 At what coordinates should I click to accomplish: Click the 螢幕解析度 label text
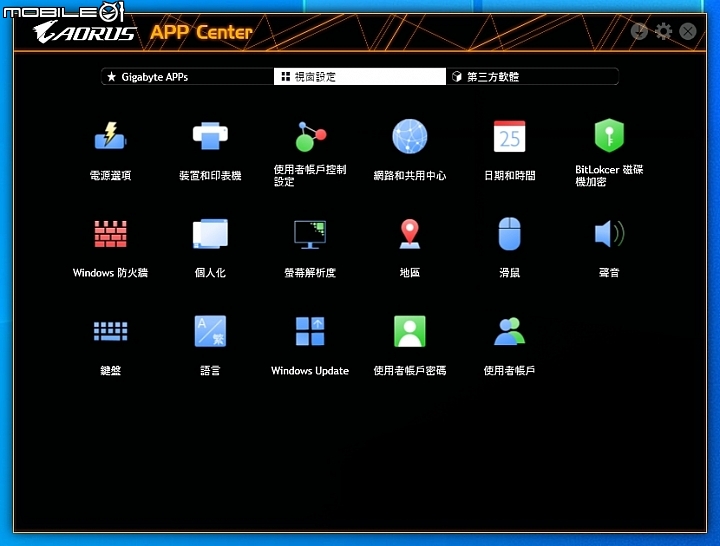pyautogui.click(x=310, y=273)
